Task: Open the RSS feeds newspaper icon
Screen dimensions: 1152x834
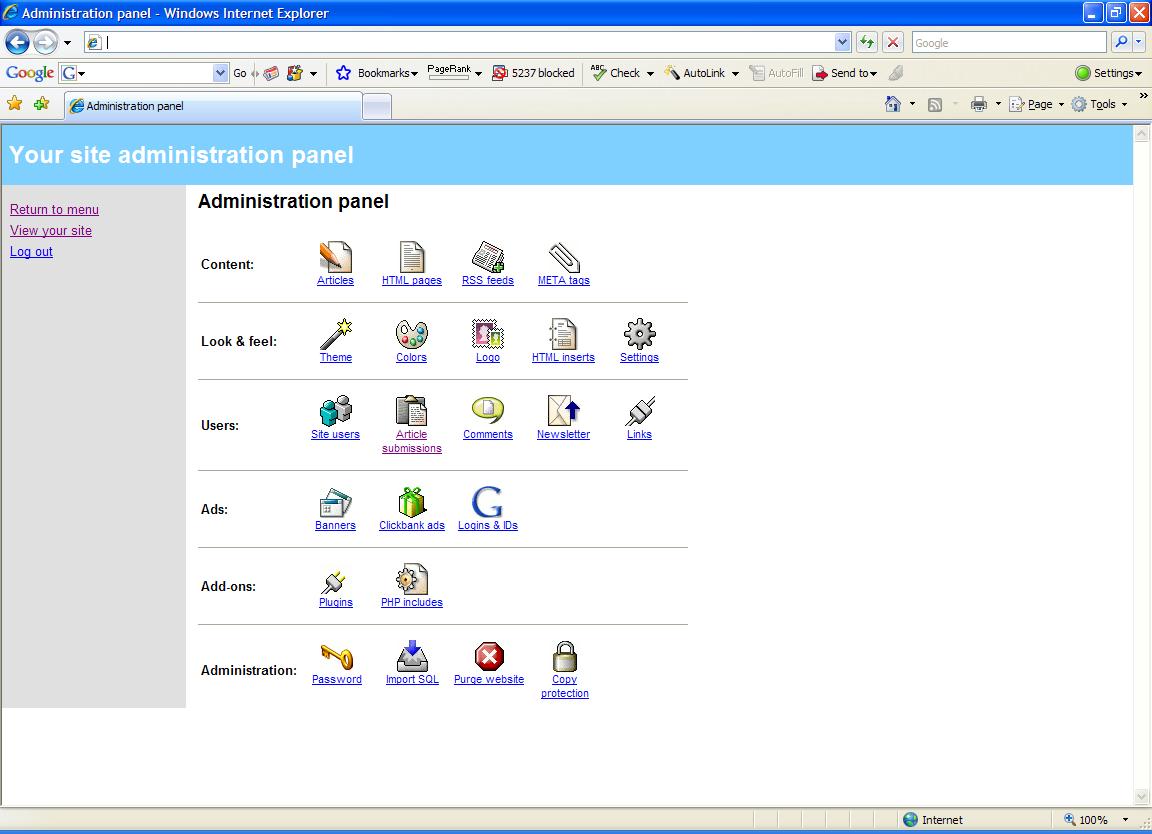Action: click(488, 257)
